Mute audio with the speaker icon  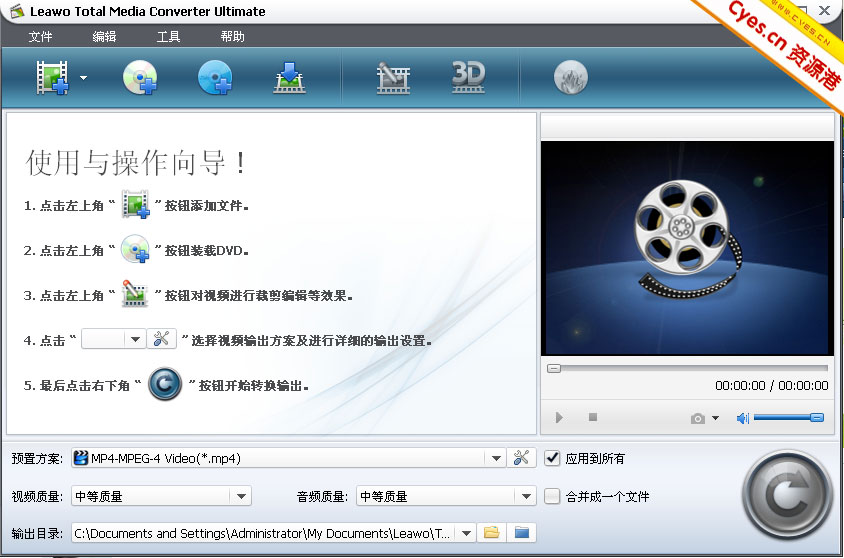click(743, 418)
